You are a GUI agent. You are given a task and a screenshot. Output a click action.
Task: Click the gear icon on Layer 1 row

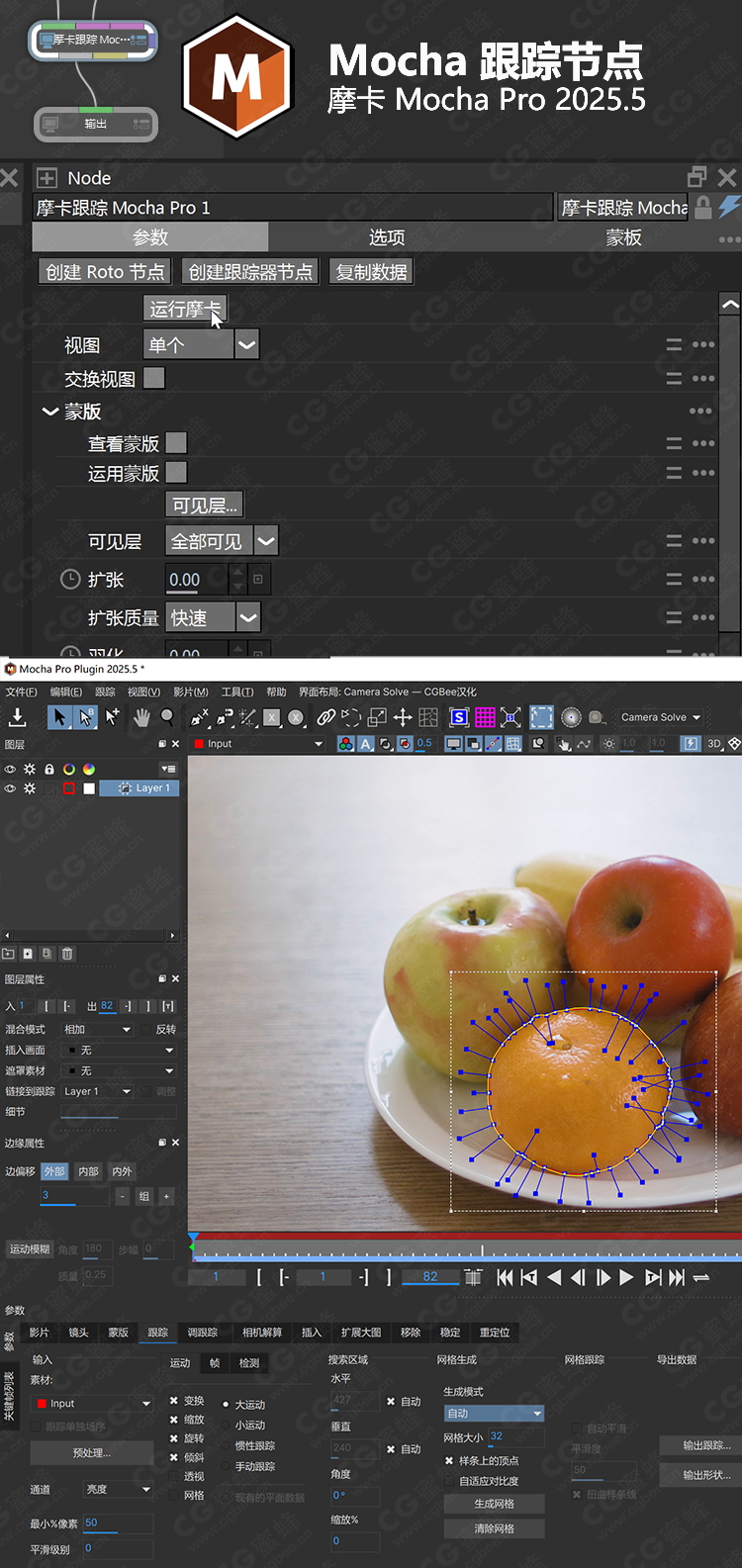30,788
